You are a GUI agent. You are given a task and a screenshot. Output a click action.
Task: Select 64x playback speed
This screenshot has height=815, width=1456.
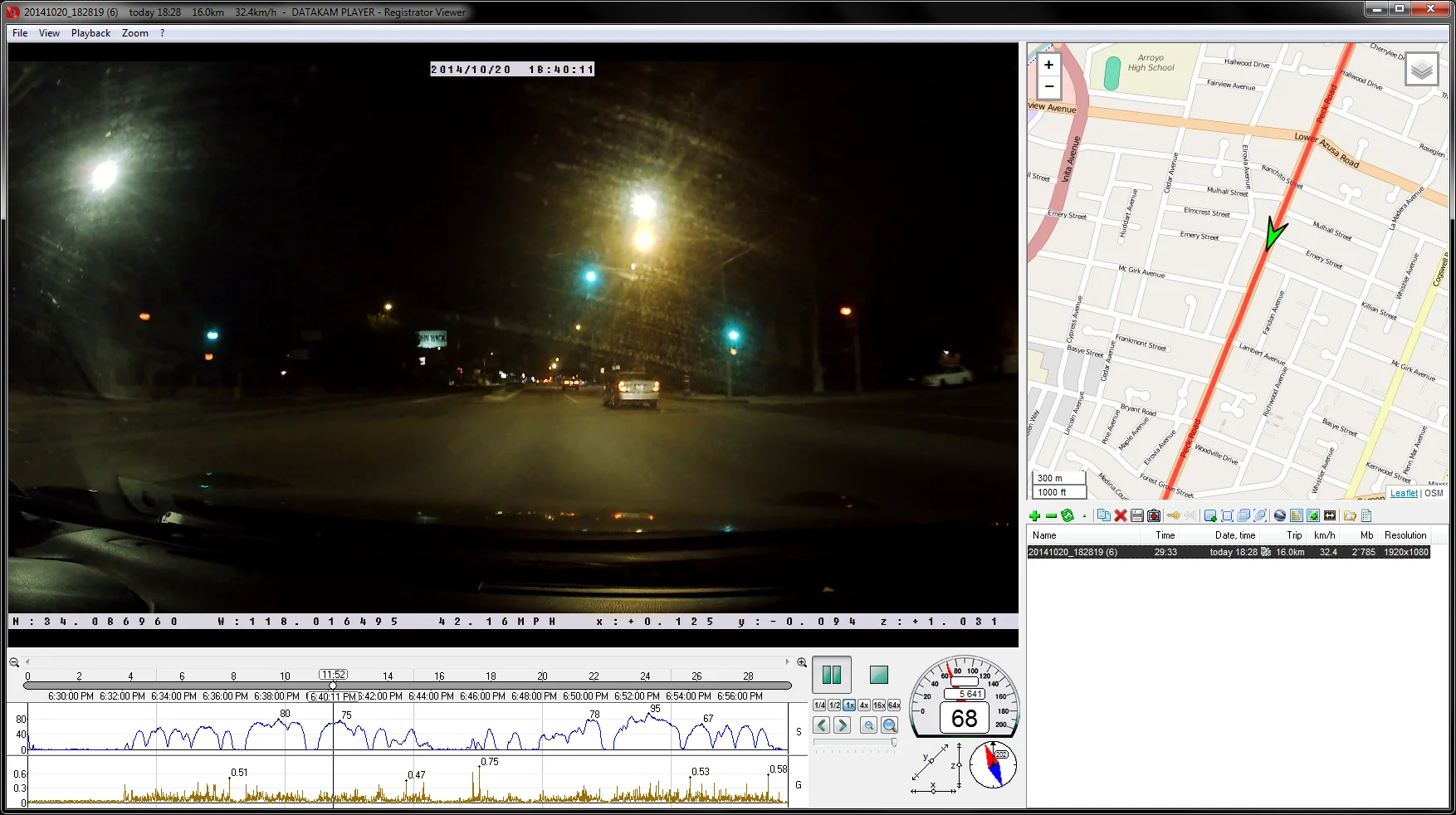pyautogui.click(x=894, y=705)
